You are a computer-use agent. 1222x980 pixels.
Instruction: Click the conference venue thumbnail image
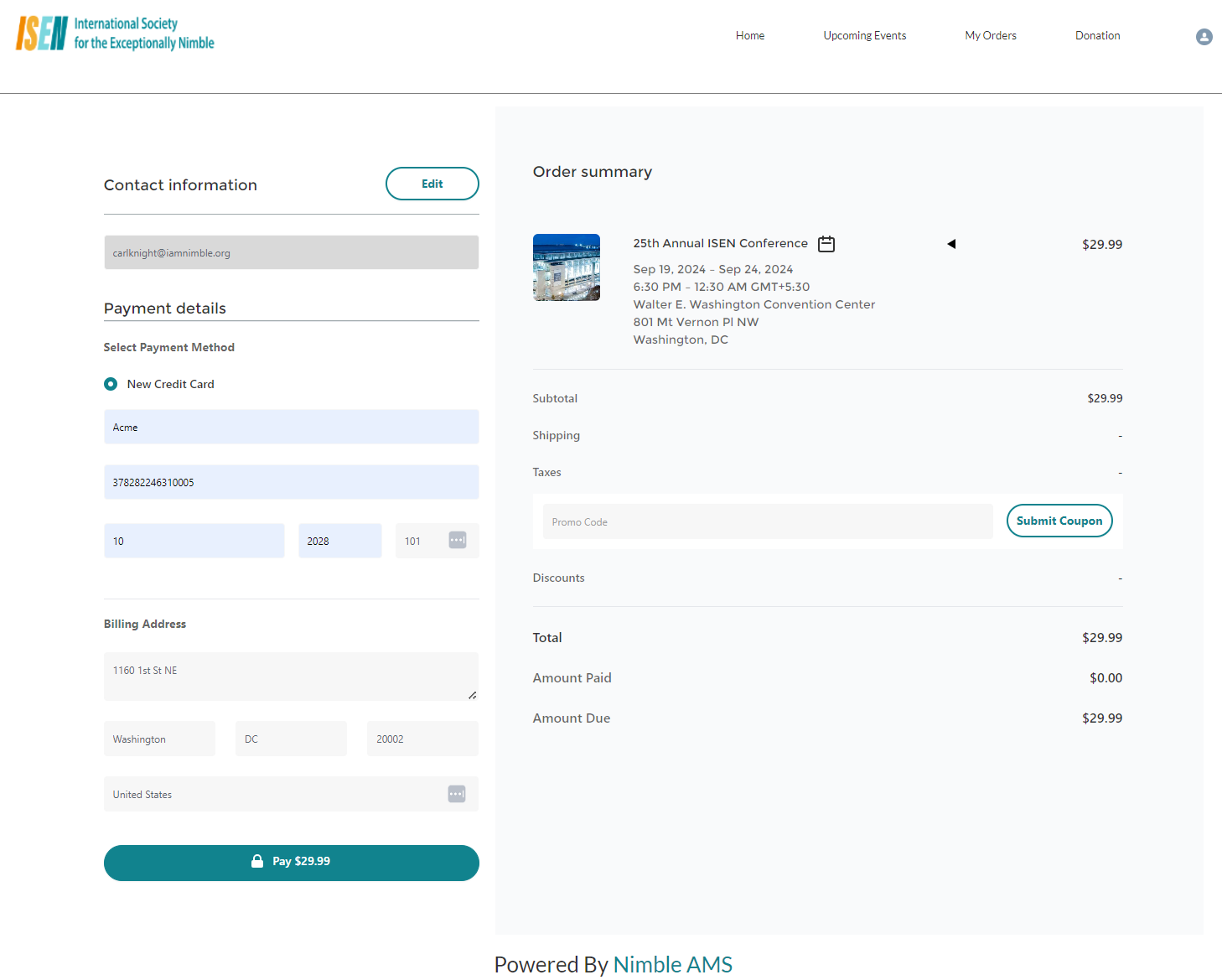567,267
